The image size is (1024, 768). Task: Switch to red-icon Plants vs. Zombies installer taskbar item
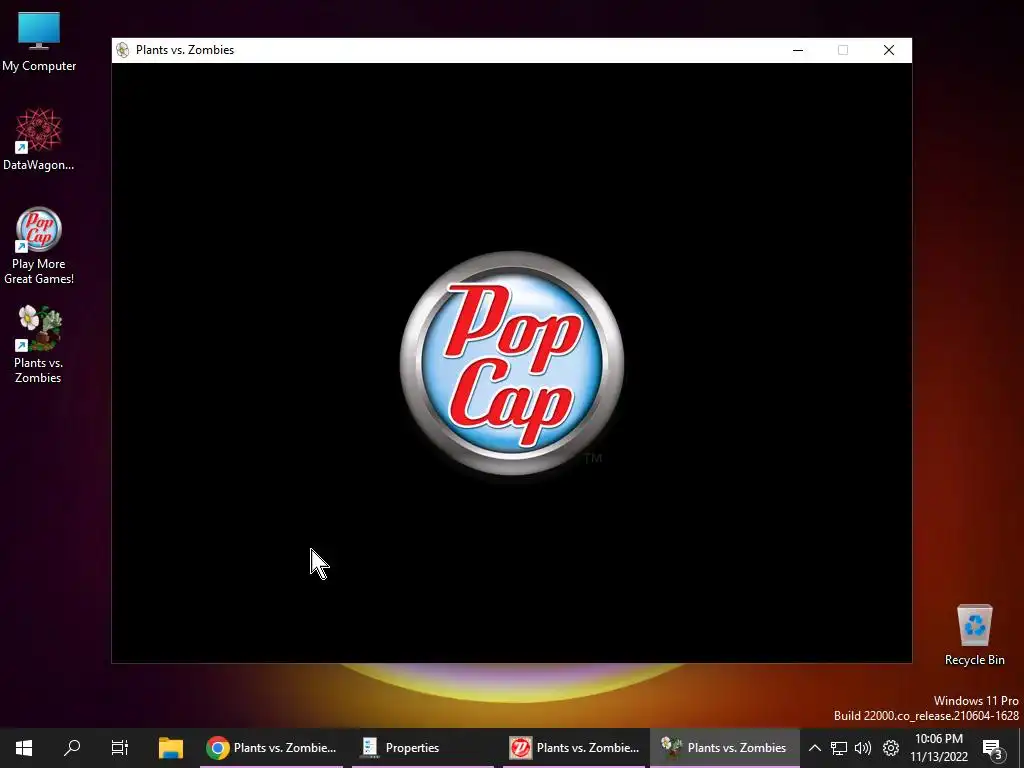click(x=575, y=748)
